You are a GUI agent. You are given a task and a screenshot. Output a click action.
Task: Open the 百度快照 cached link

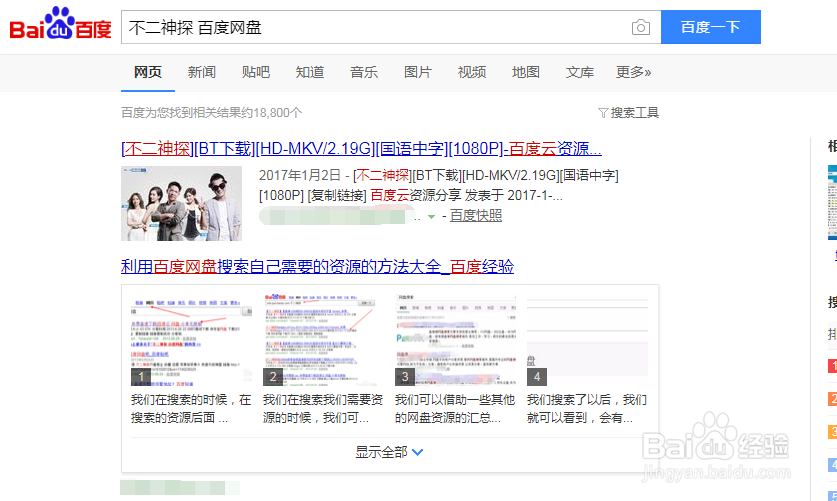[476, 216]
